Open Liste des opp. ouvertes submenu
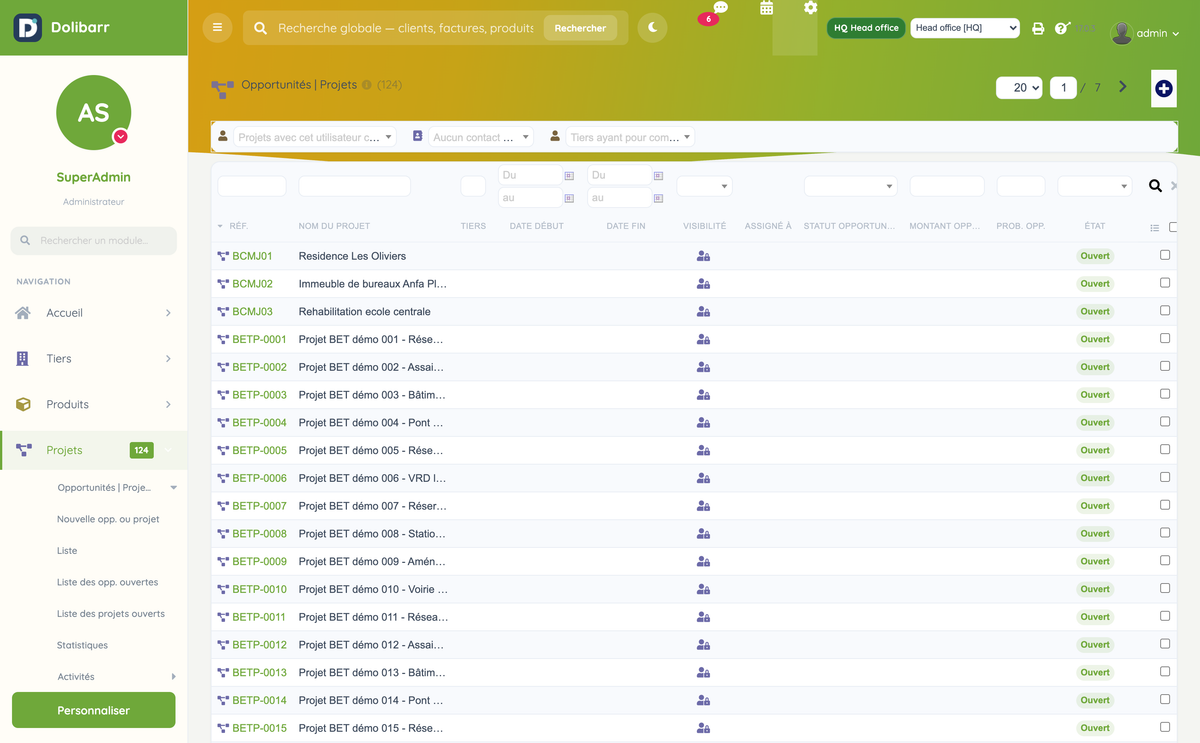Screen dimensions: 1200x743 pyautogui.click(x=107, y=582)
